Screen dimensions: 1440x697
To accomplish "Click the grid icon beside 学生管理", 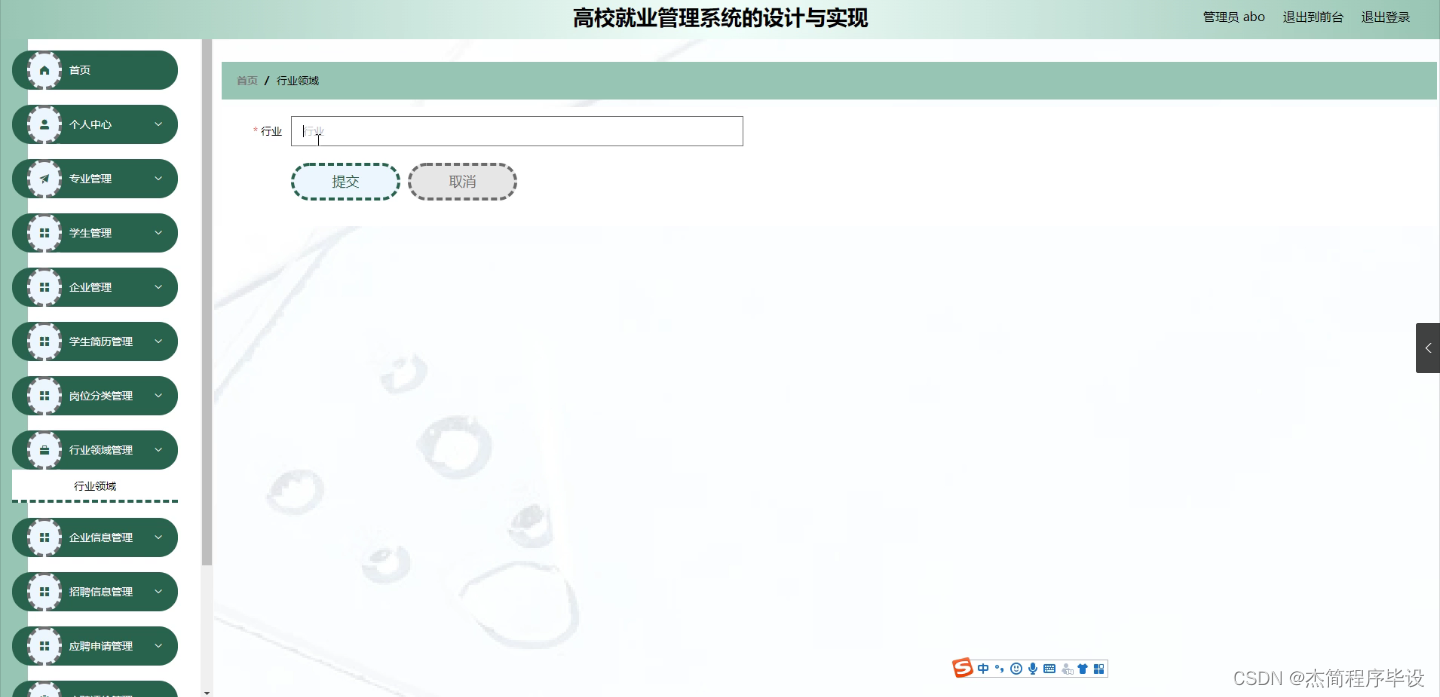I will (x=43, y=232).
